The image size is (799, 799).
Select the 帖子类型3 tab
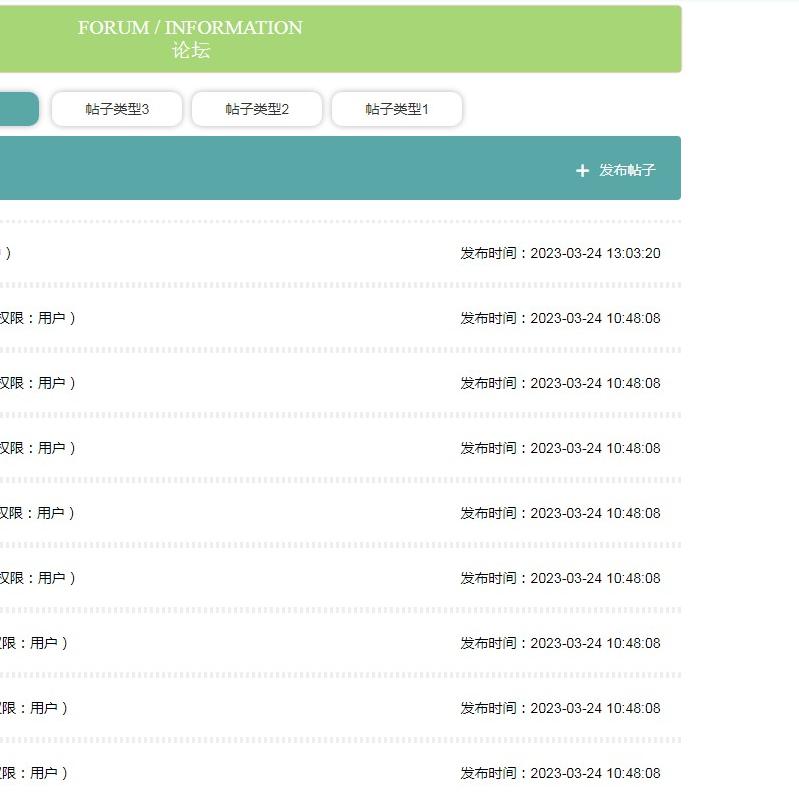point(117,109)
